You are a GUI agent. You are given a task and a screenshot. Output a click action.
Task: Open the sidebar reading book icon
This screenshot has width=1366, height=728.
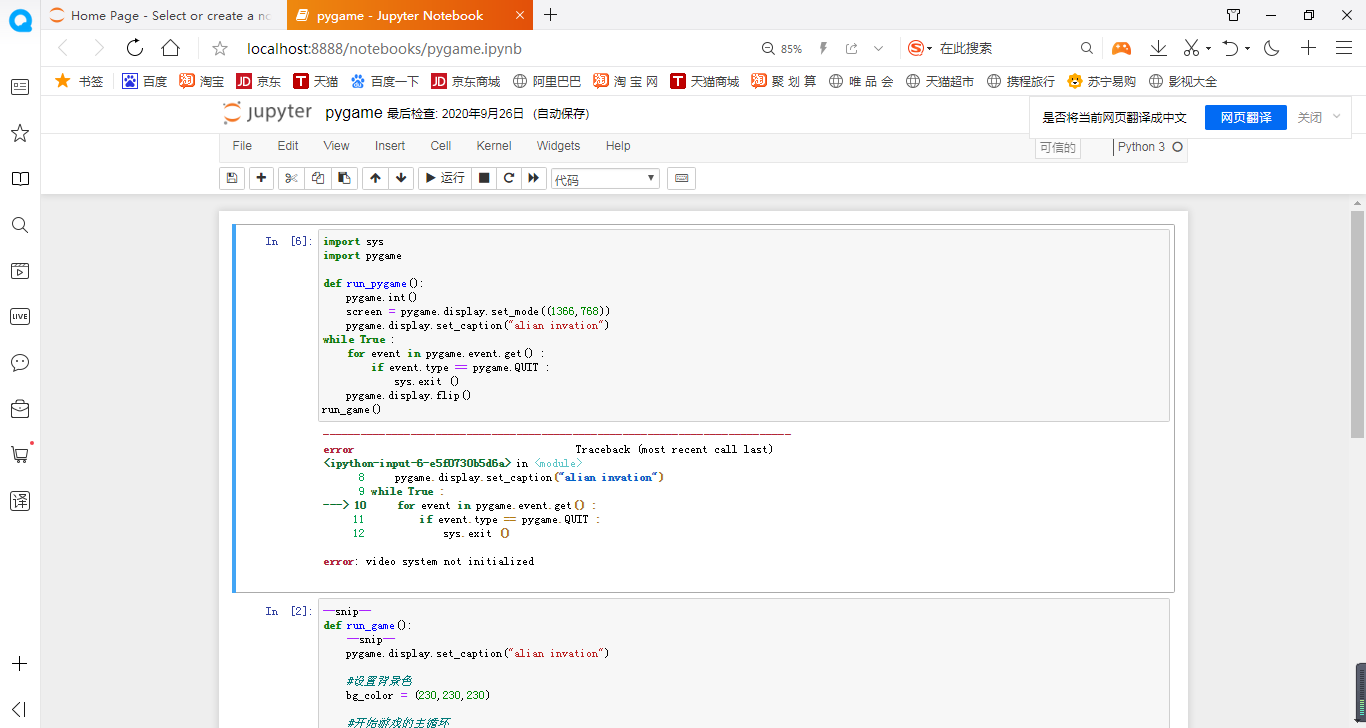tap(20, 179)
